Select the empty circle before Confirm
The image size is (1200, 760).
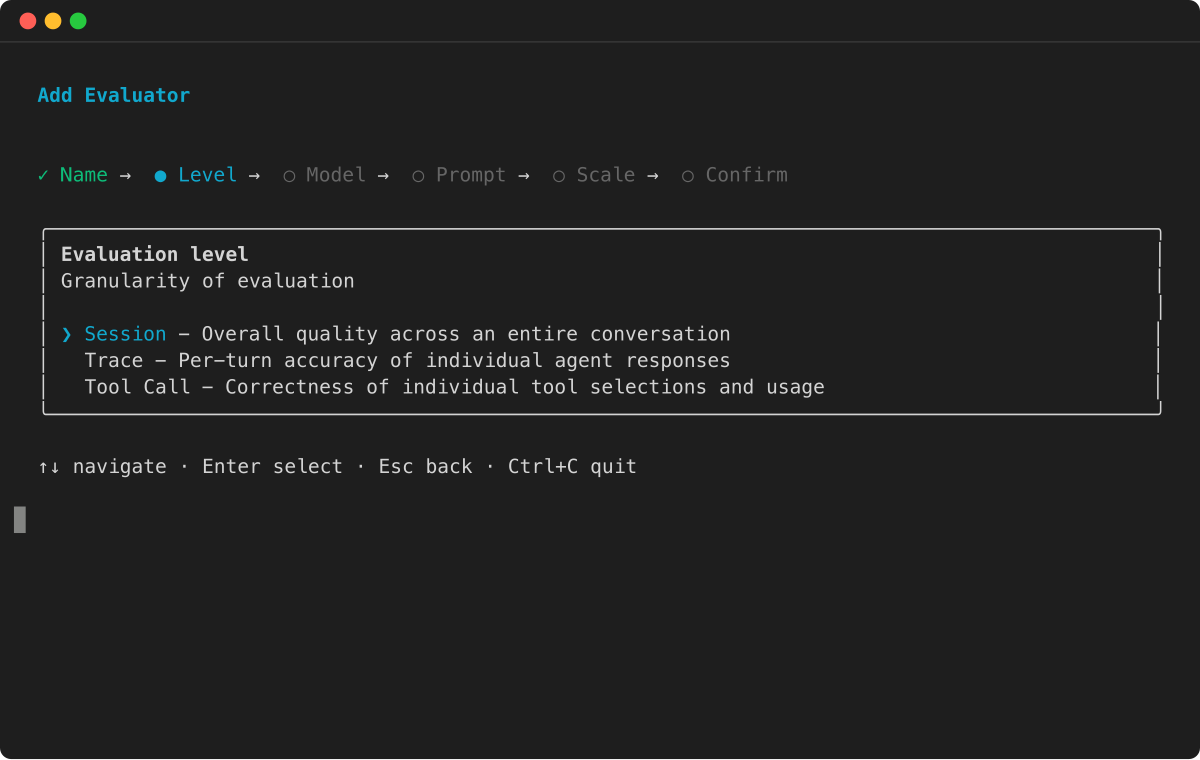pos(688,176)
